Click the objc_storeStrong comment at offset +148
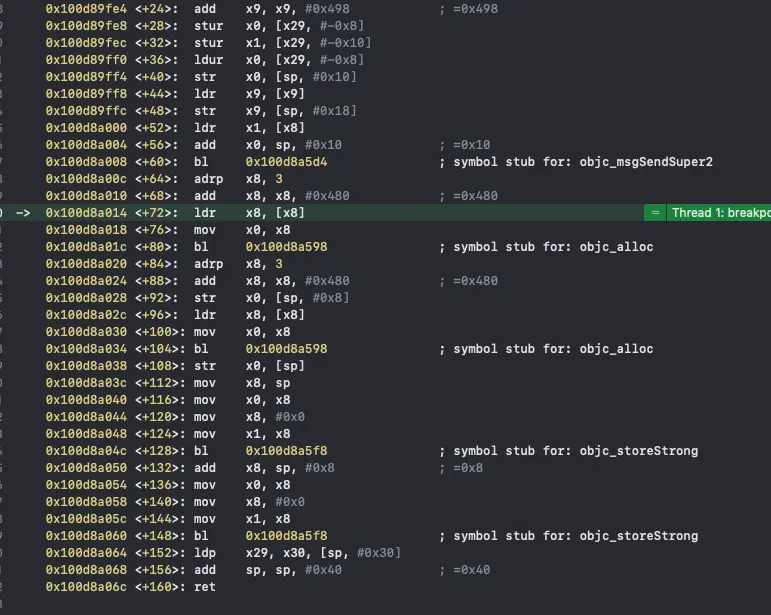771x615 pixels. coord(568,536)
